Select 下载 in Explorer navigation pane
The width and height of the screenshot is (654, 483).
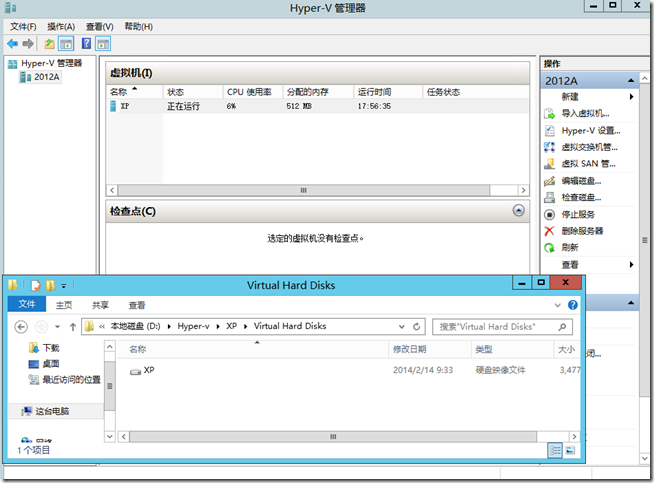click(x=51, y=348)
